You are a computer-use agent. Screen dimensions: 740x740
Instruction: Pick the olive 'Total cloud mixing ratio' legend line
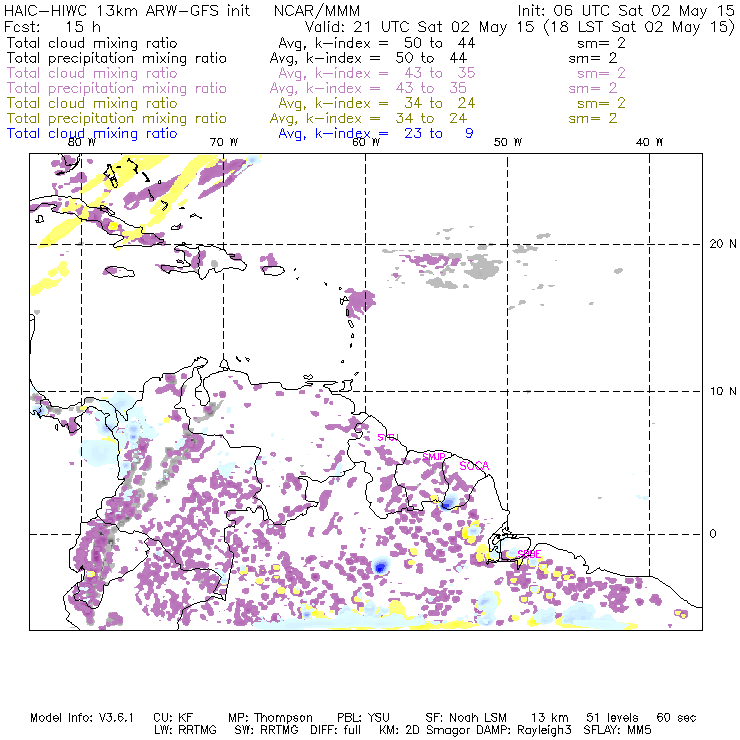tap(92, 103)
